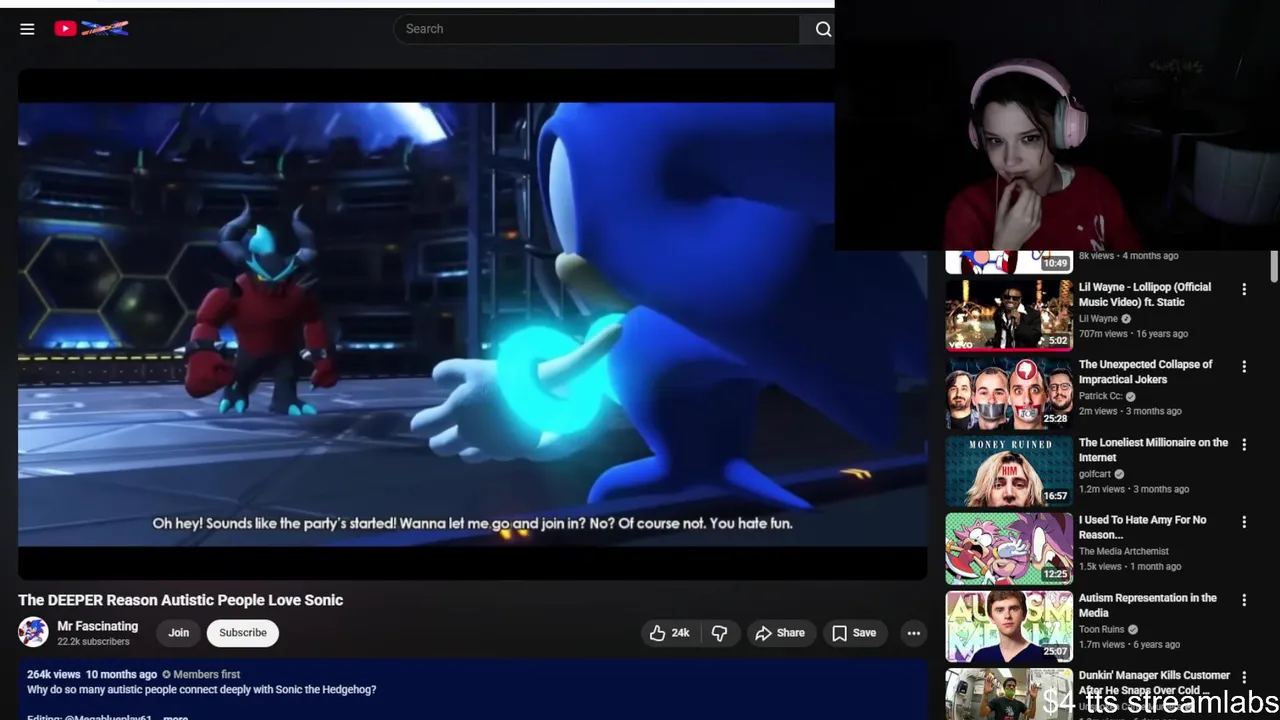Open the hamburger guide menu
The image size is (1280, 720).
point(27,29)
